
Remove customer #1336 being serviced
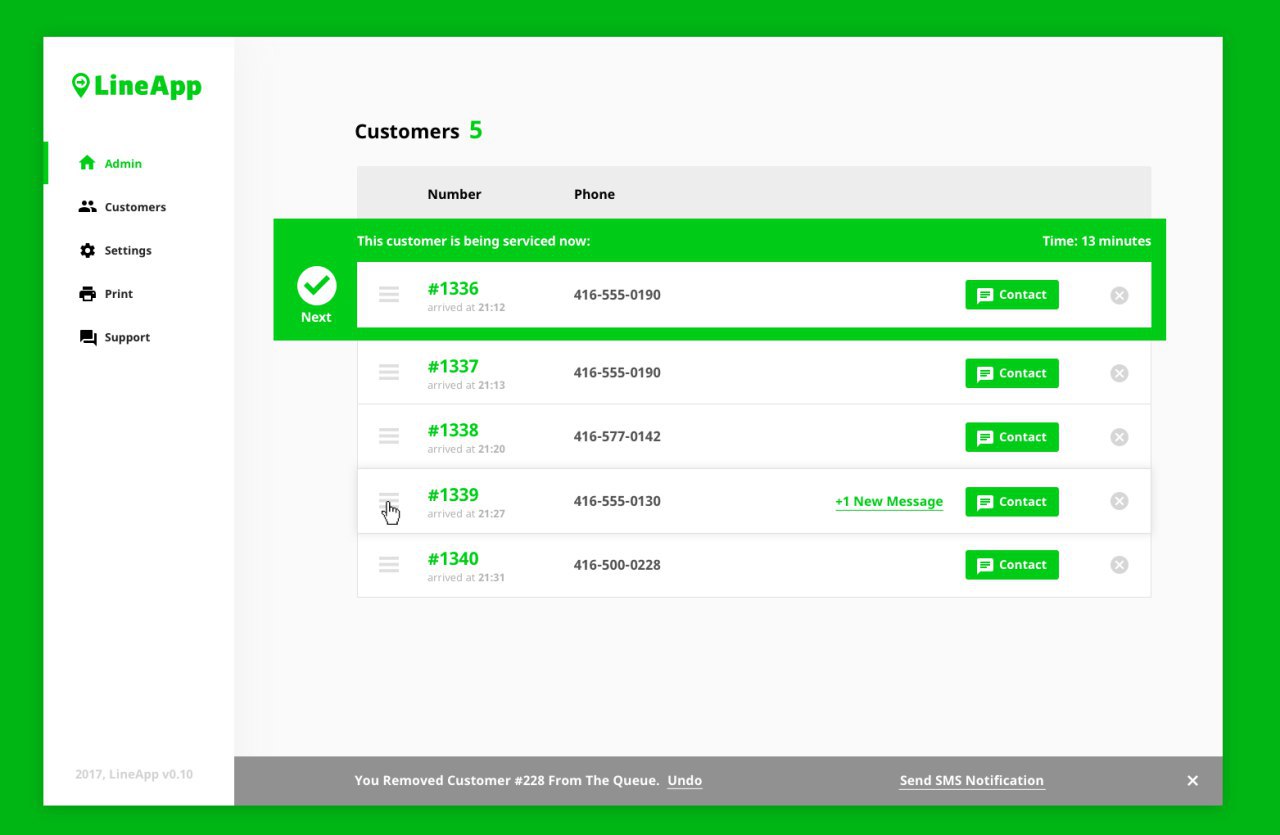pos(1119,295)
